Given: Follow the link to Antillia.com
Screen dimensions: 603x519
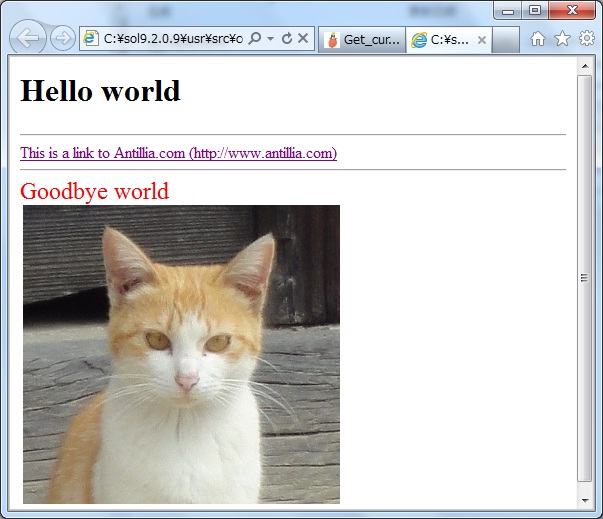Looking at the screenshot, I should point(178,153).
